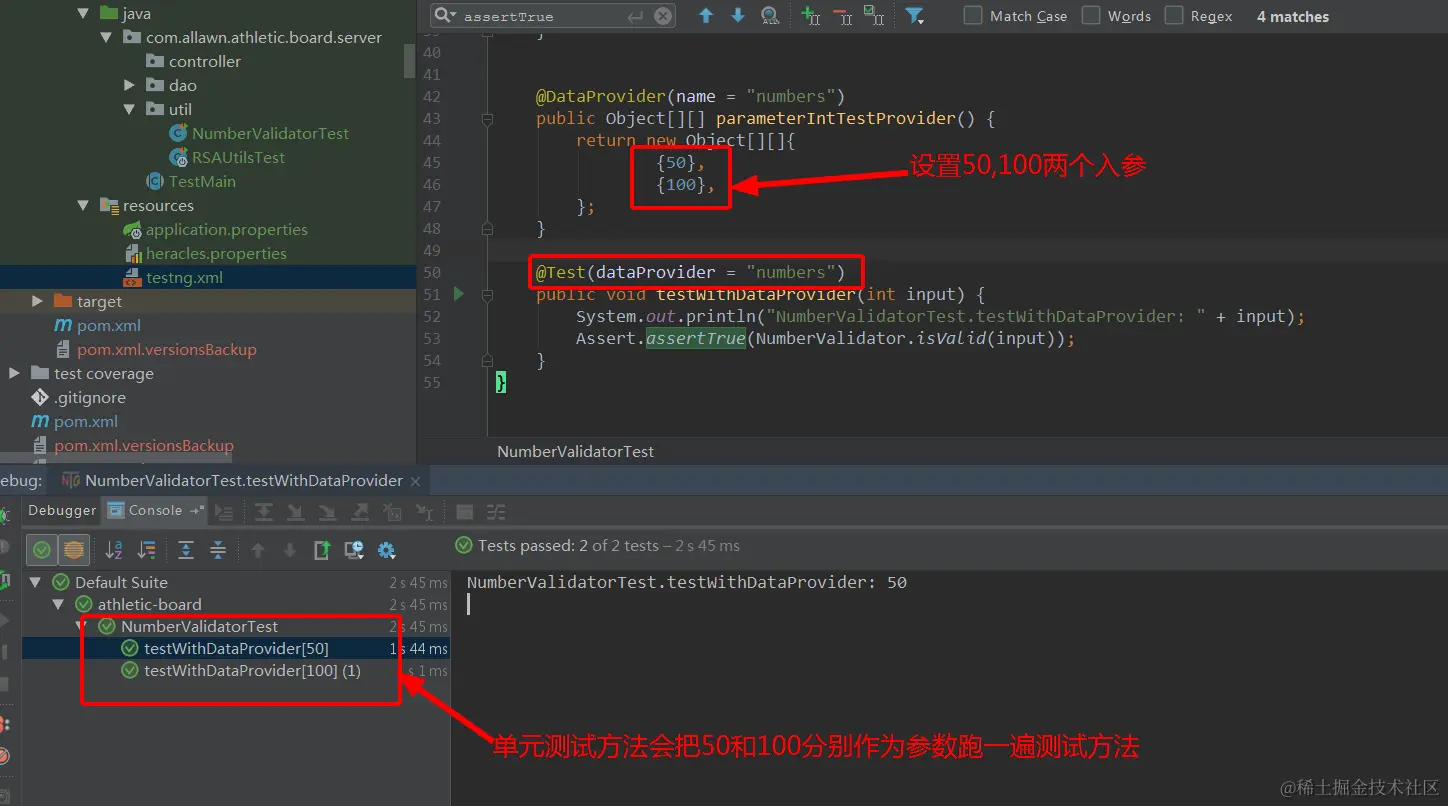Select the testWithDataProvider[50] test result
This screenshot has height=806, width=1448.
pyautogui.click(x=236, y=649)
